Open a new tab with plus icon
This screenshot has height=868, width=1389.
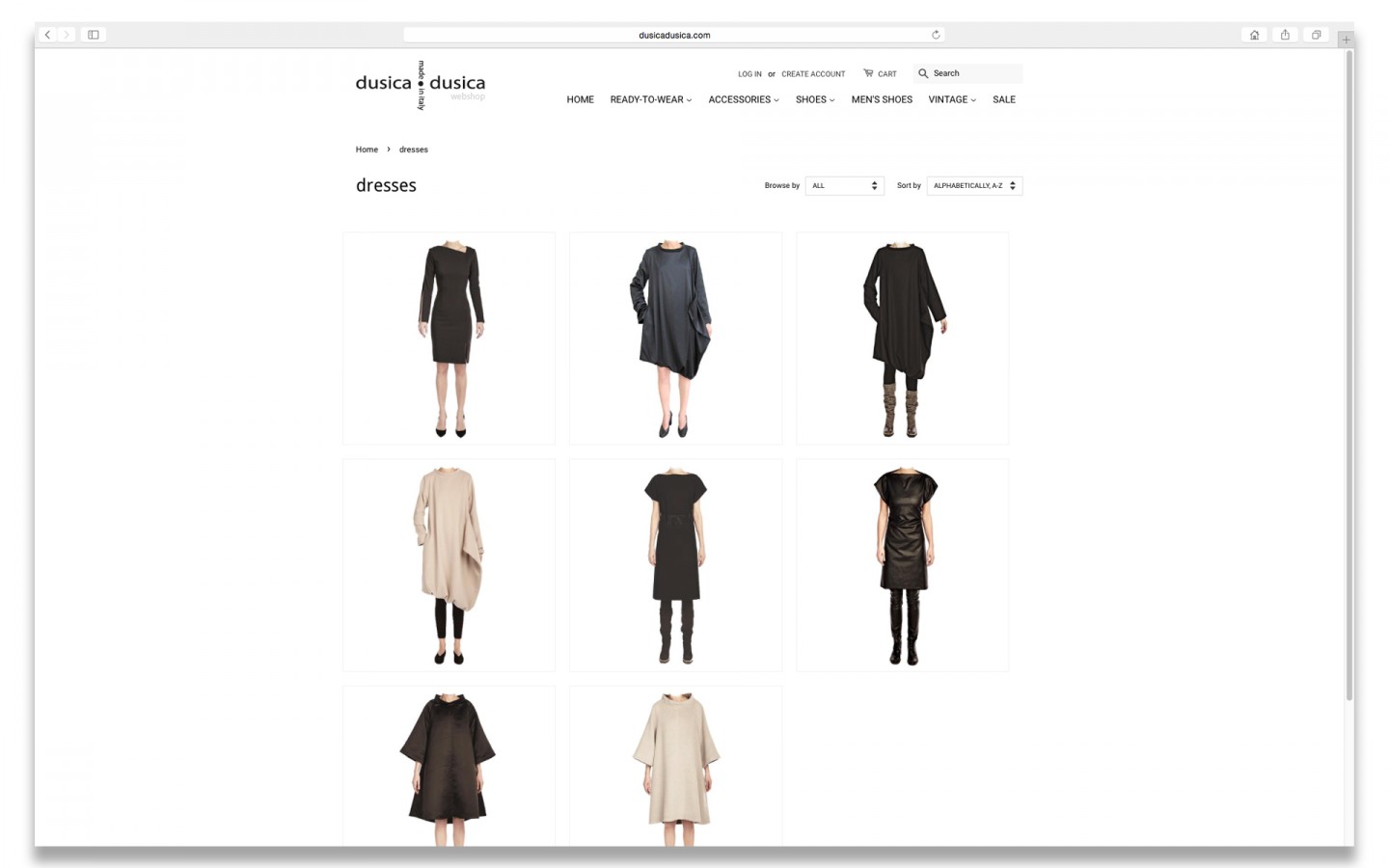(1346, 40)
